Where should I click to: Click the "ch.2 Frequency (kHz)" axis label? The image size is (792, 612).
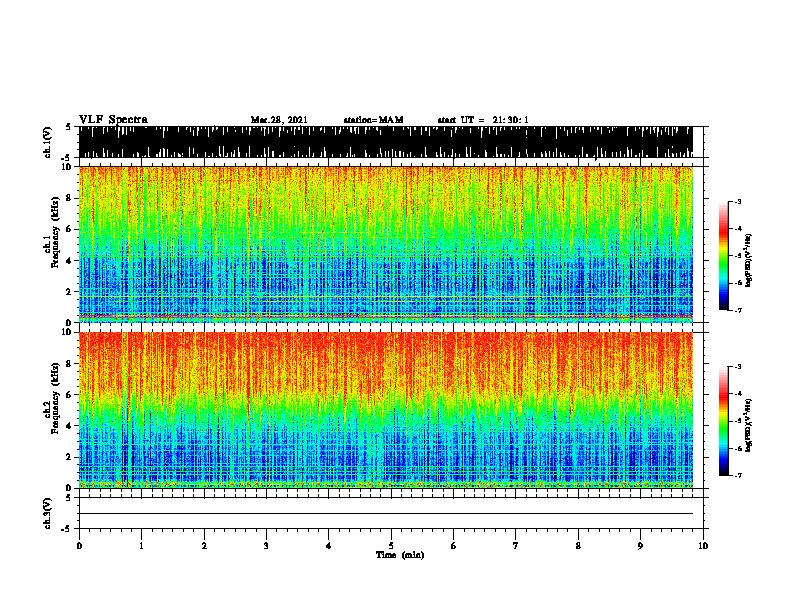[54, 398]
